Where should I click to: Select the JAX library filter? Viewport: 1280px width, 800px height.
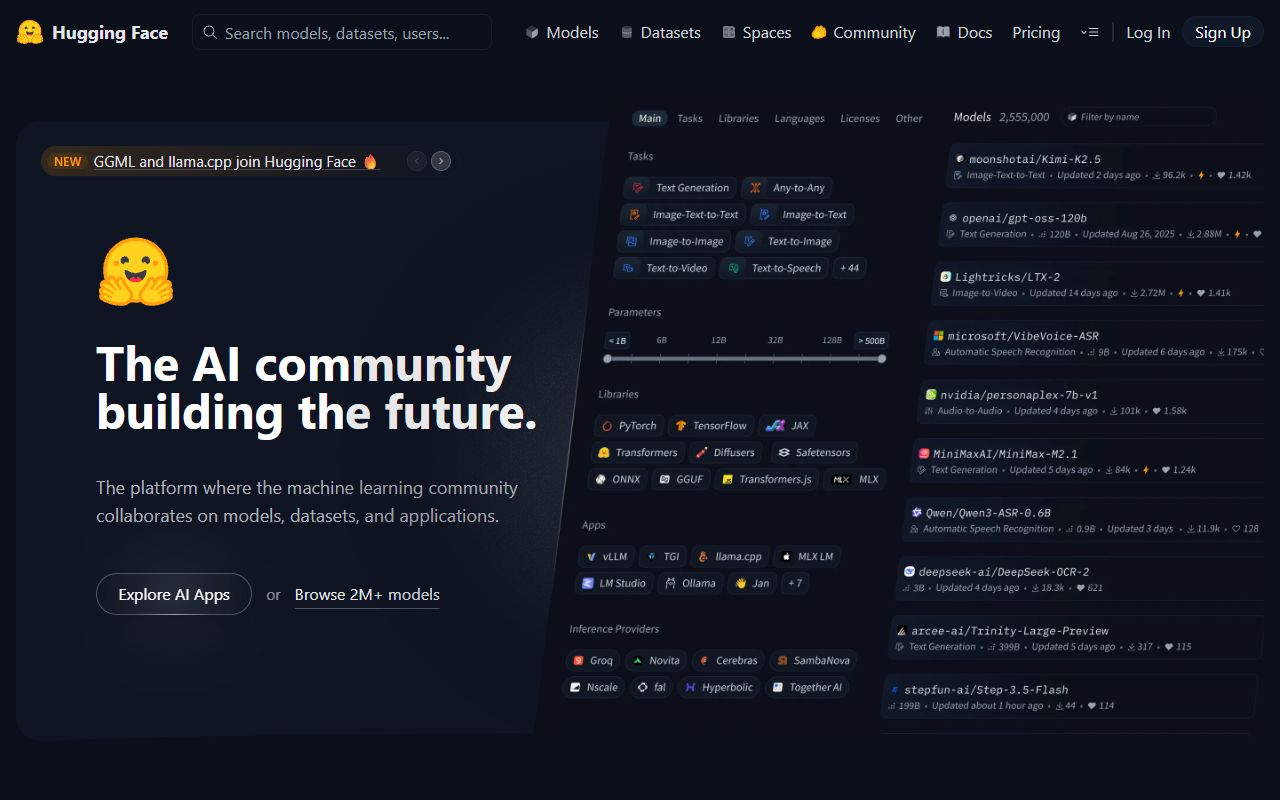point(787,425)
